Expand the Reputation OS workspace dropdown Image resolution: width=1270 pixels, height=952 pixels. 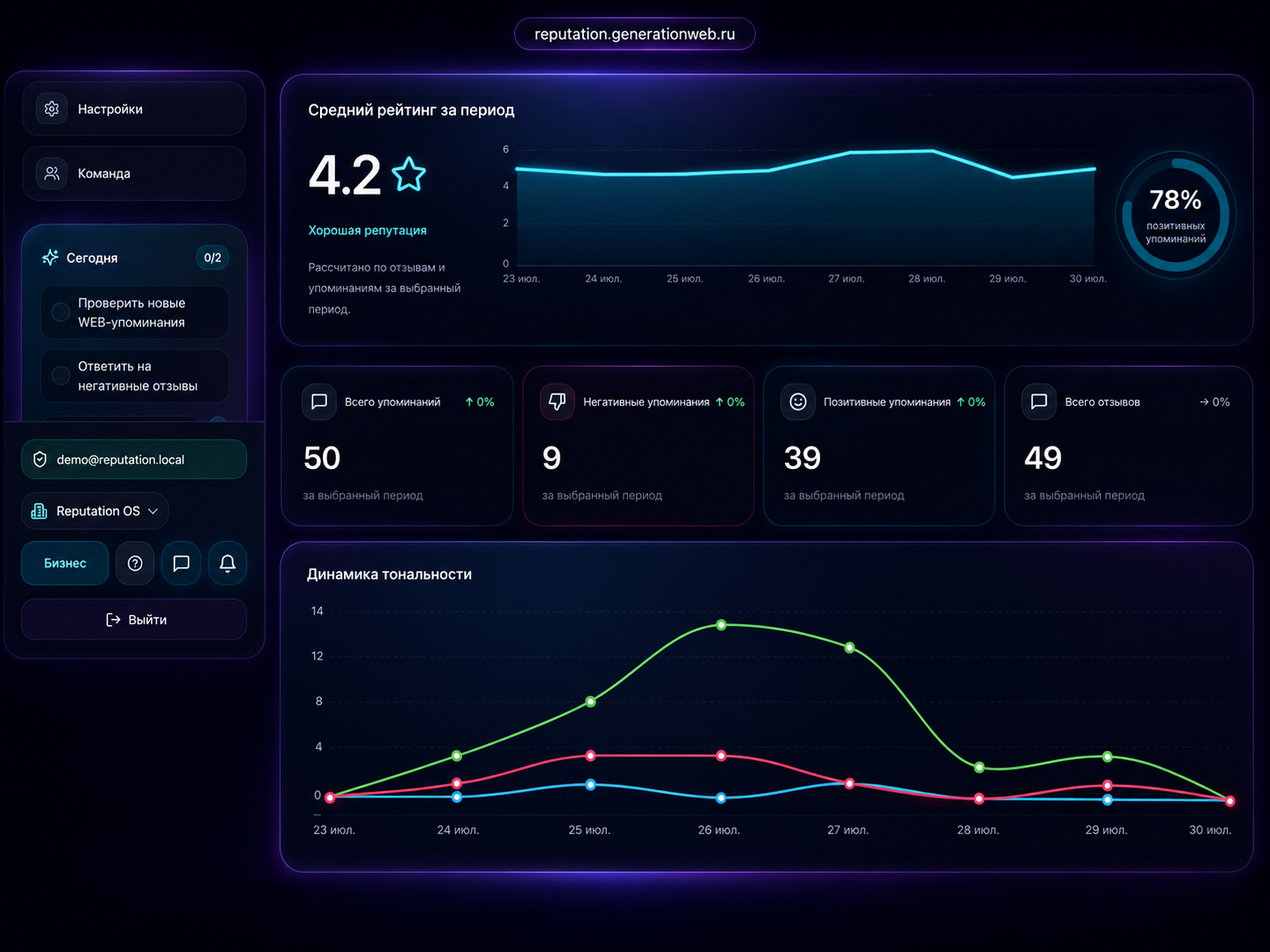[x=95, y=511]
